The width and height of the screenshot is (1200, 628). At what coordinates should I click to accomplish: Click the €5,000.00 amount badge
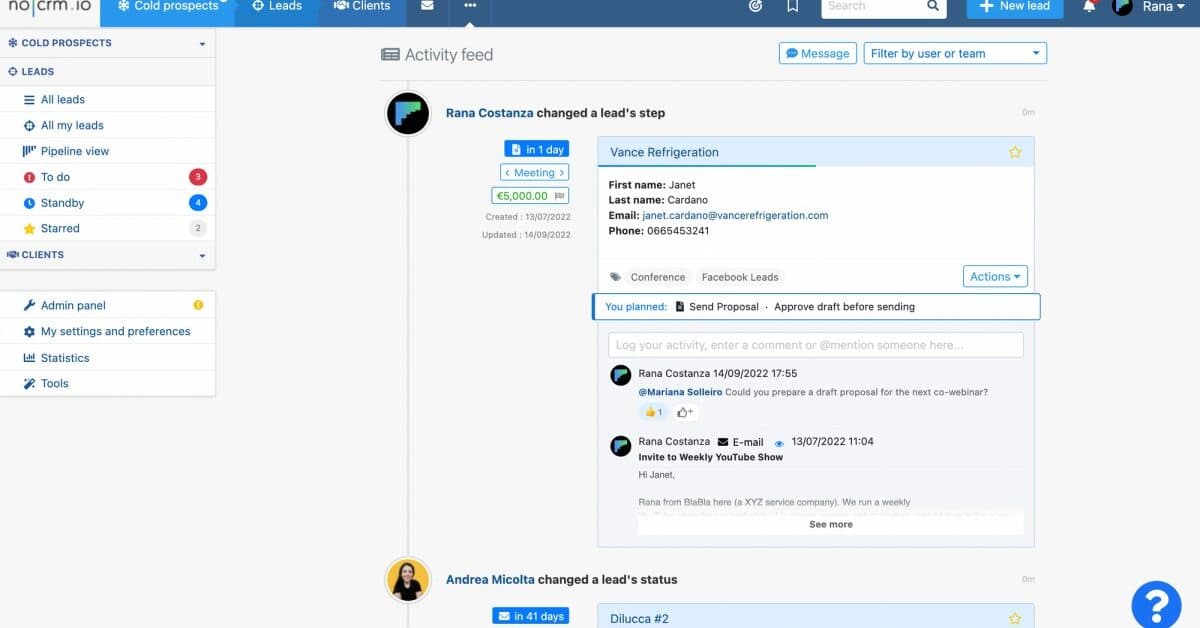point(530,196)
